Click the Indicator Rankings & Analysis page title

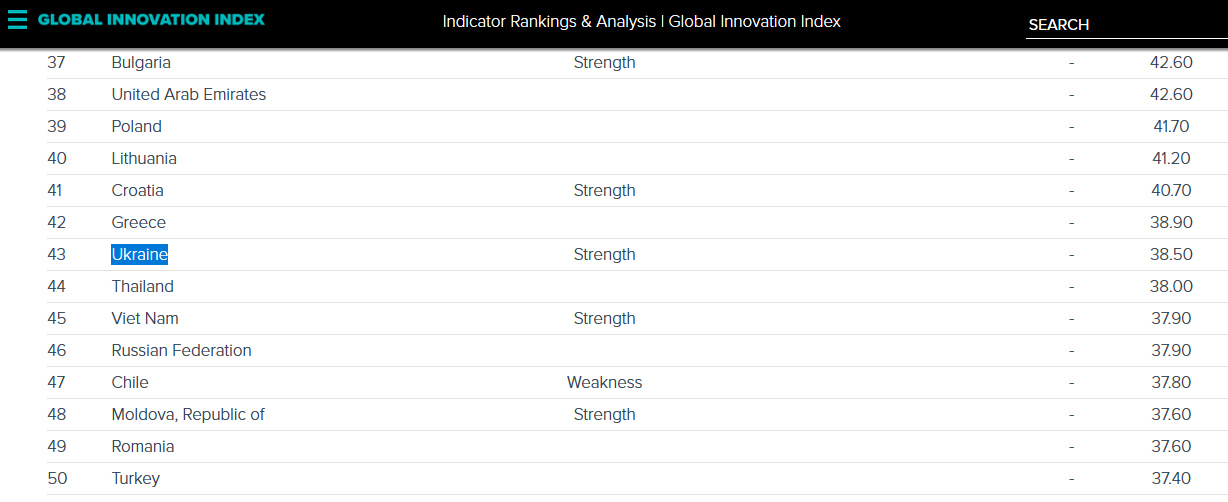pyautogui.click(x=642, y=21)
